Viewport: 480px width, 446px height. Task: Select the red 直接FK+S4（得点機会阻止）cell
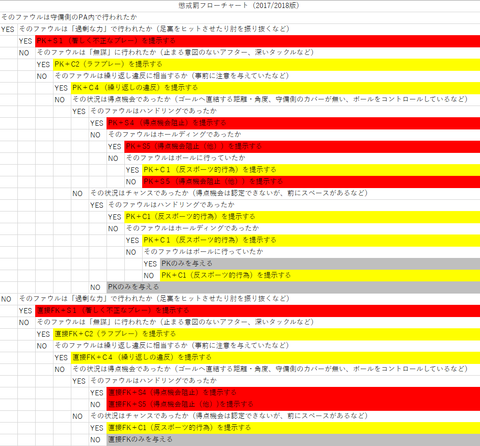[x=293, y=393]
